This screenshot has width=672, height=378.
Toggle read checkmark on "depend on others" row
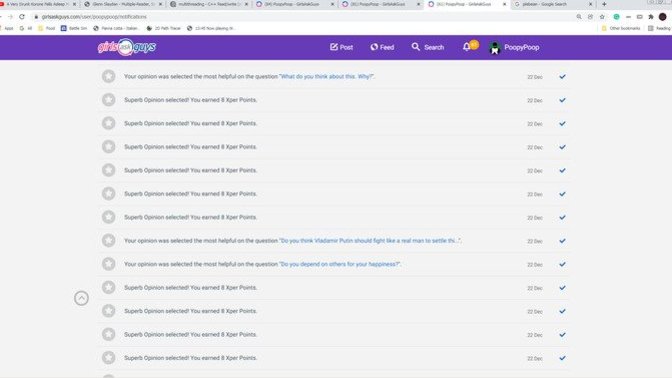coord(562,264)
